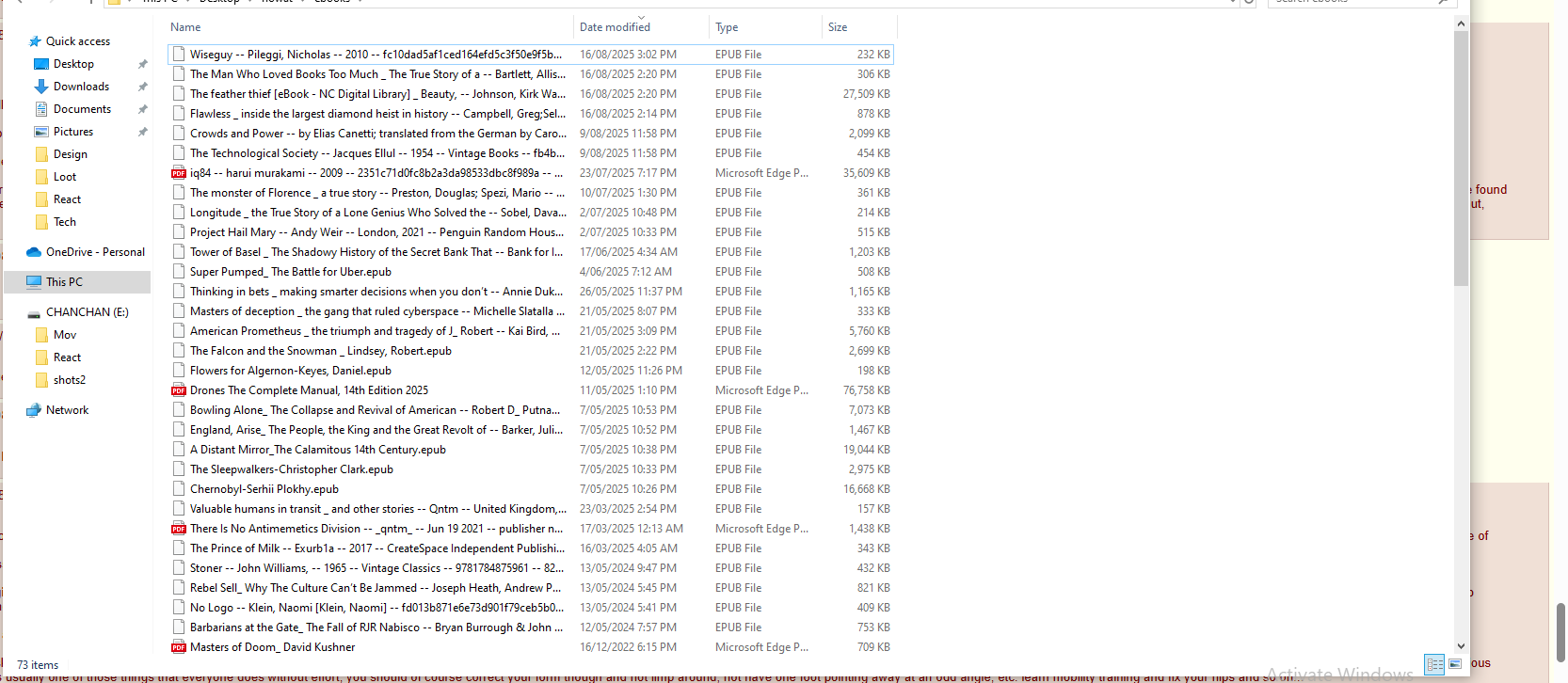Sort files by the Type column header
Viewport: 1568px width, 683px height.
coord(765,27)
